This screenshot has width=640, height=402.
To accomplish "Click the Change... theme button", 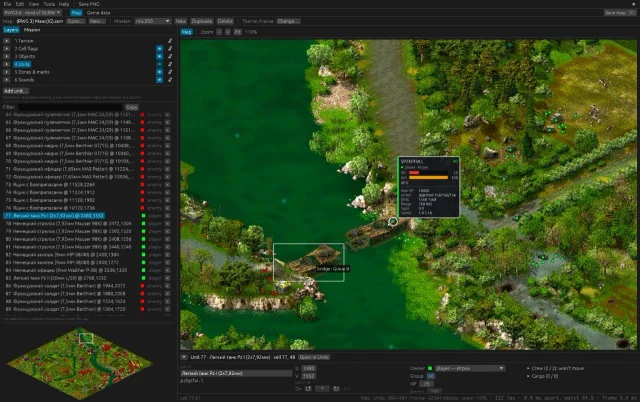I will 288,21.
